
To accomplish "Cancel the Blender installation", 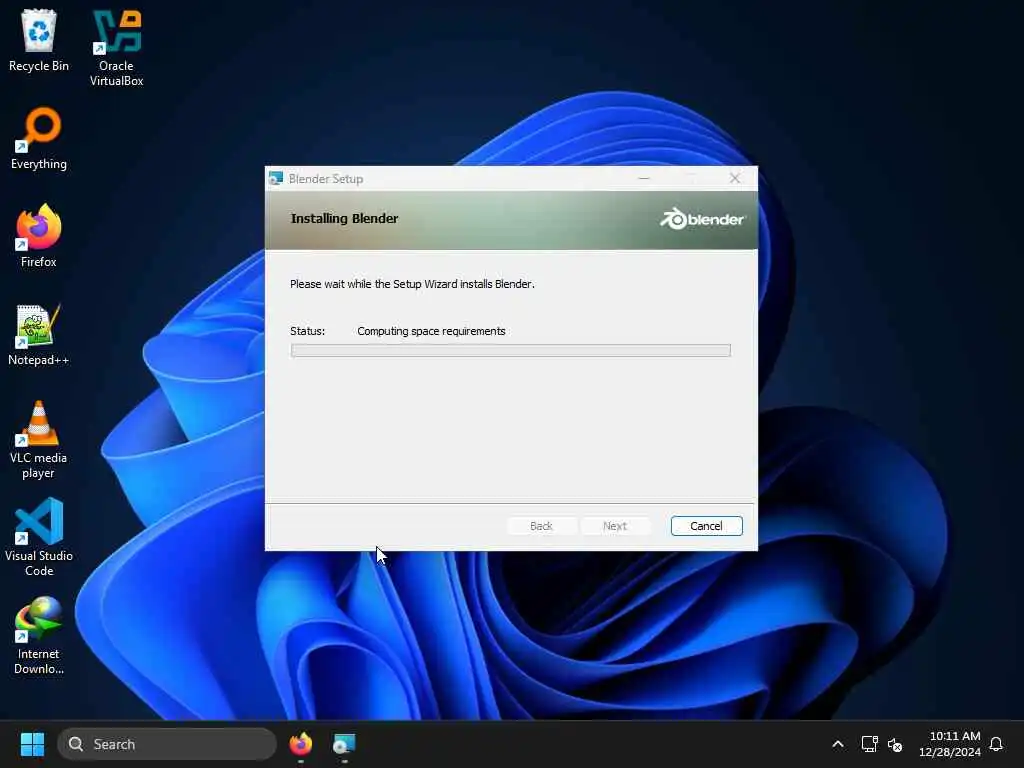I will click(x=707, y=526).
